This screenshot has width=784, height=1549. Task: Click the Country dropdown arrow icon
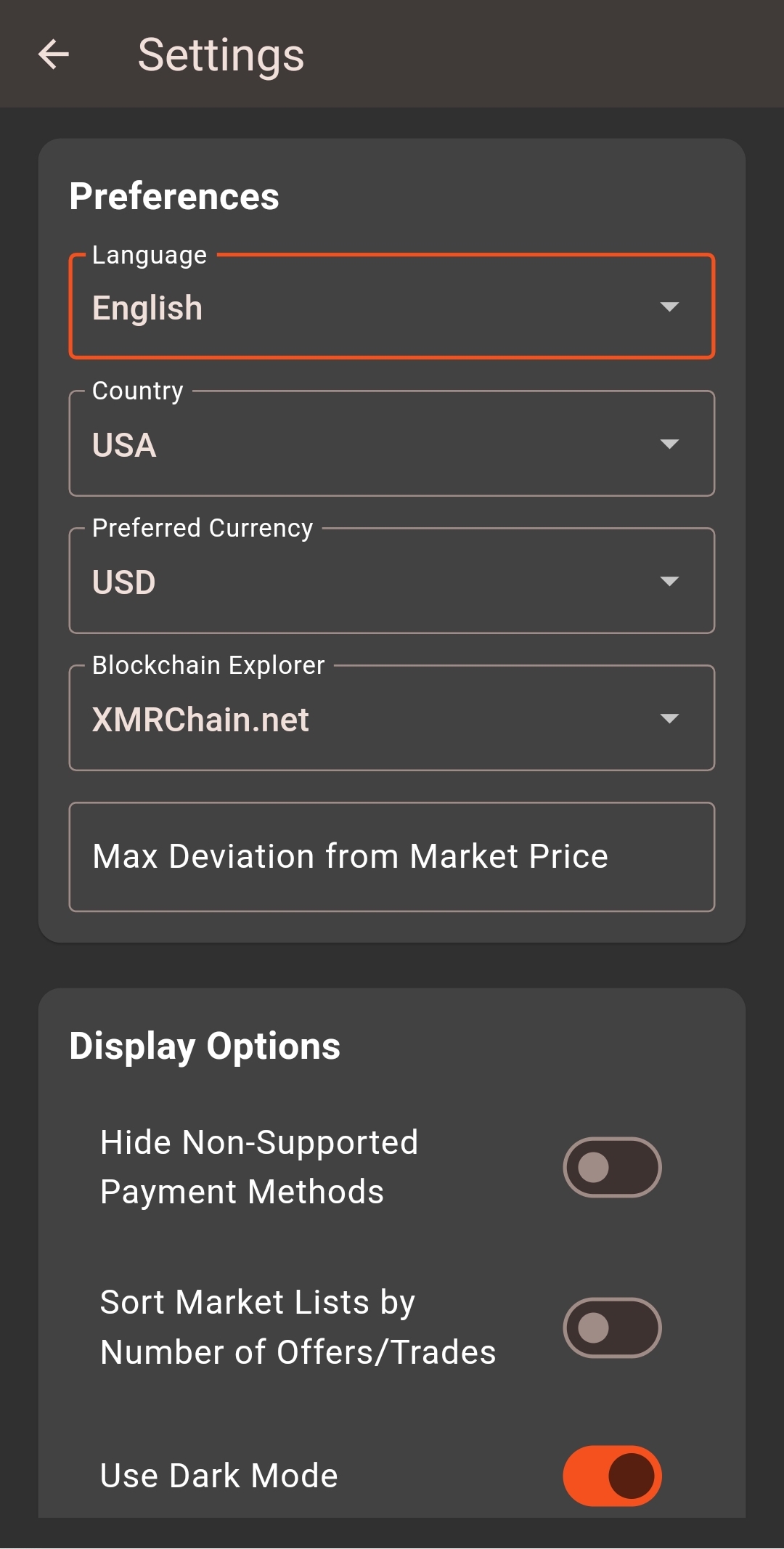669,444
